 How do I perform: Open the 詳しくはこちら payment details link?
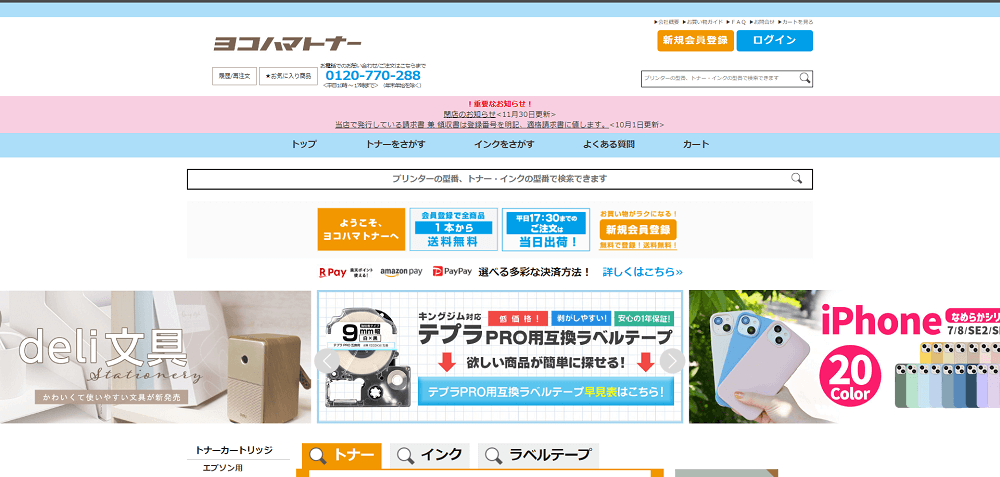click(643, 272)
